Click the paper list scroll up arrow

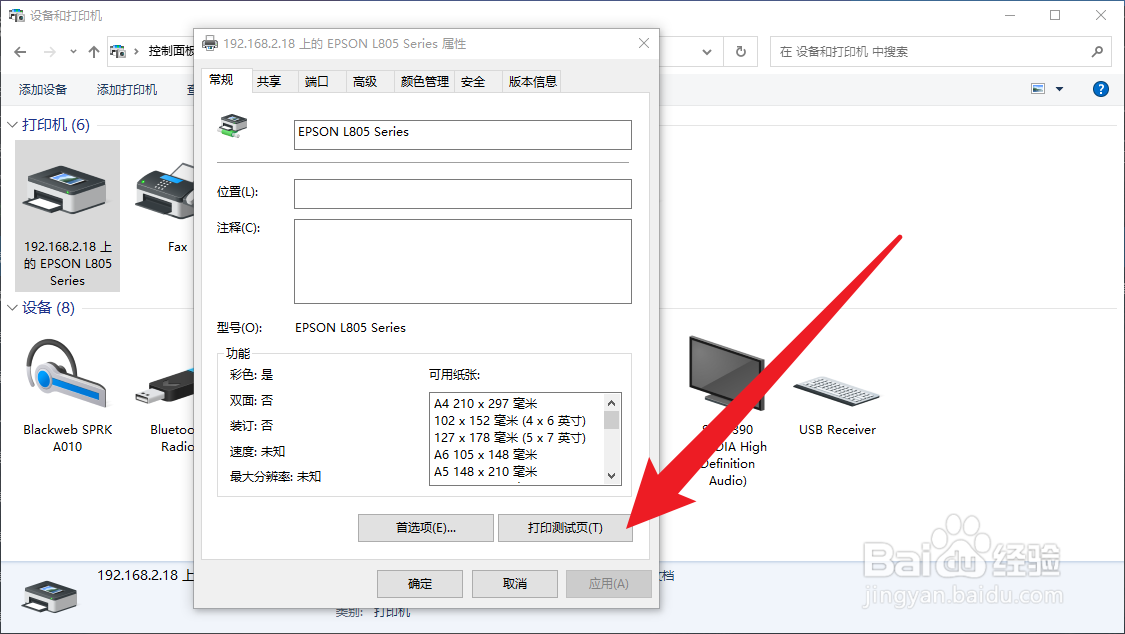pos(611,402)
